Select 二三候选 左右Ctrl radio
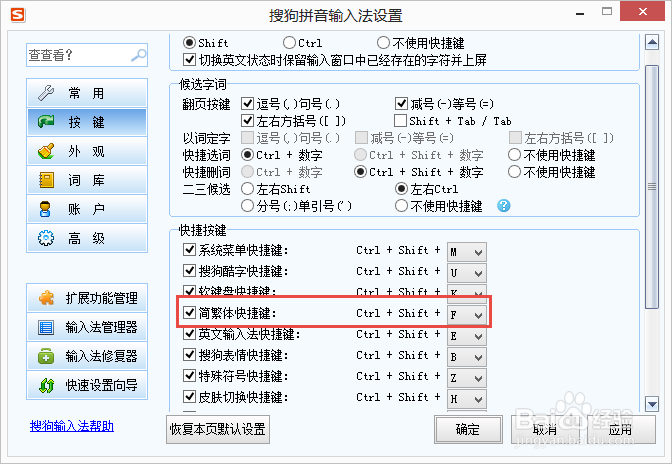 coord(401,189)
